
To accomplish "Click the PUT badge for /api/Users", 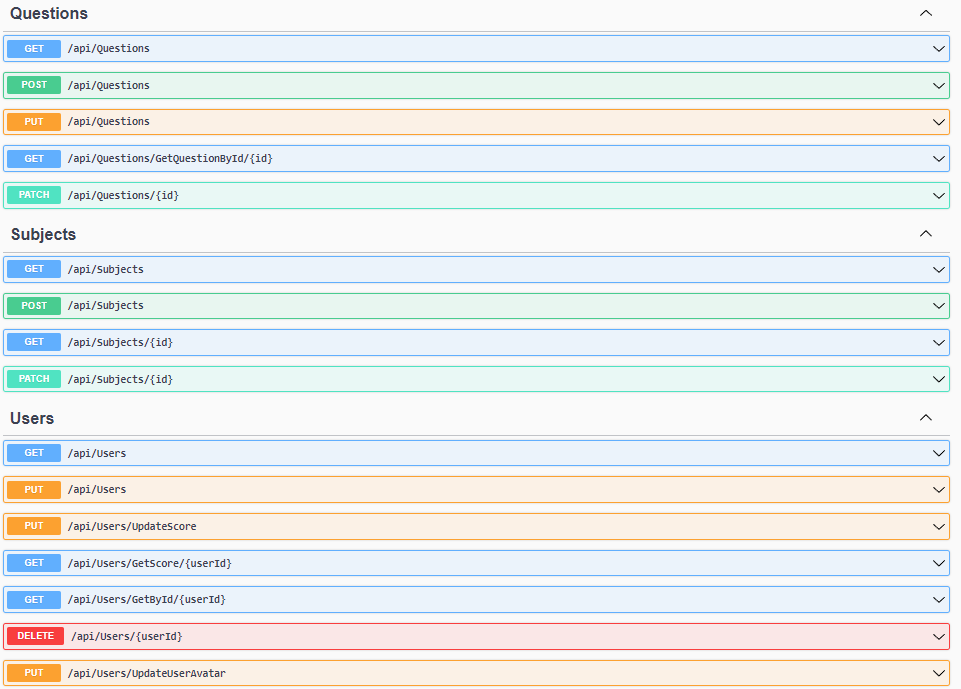I will (x=34, y=489).
